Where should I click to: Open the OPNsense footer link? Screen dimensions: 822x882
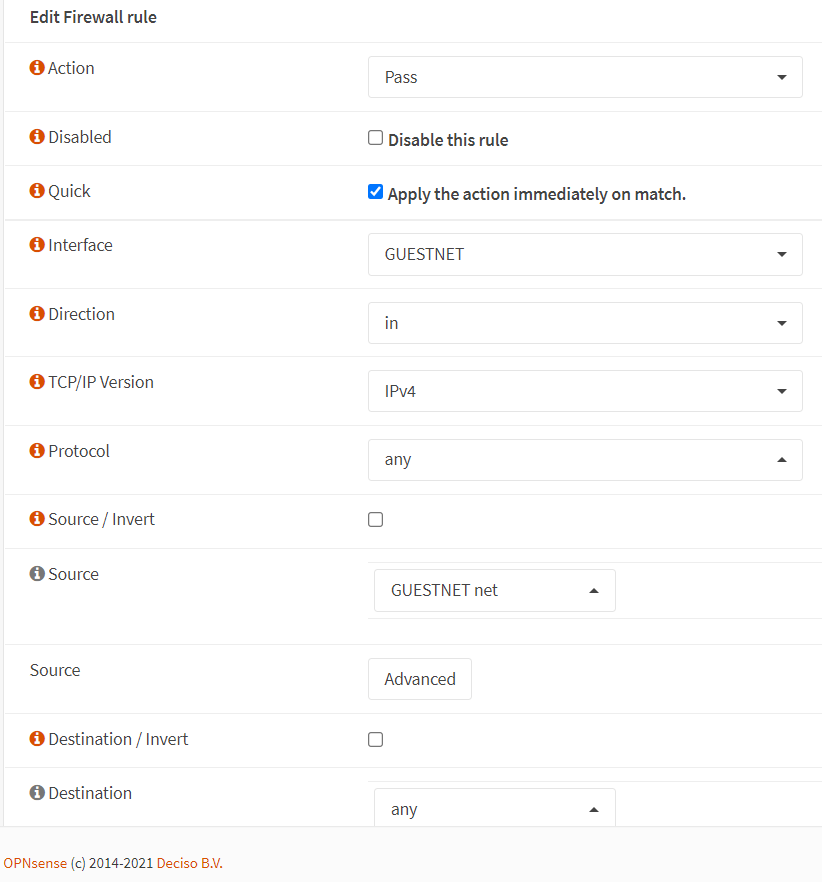[35, 862]
